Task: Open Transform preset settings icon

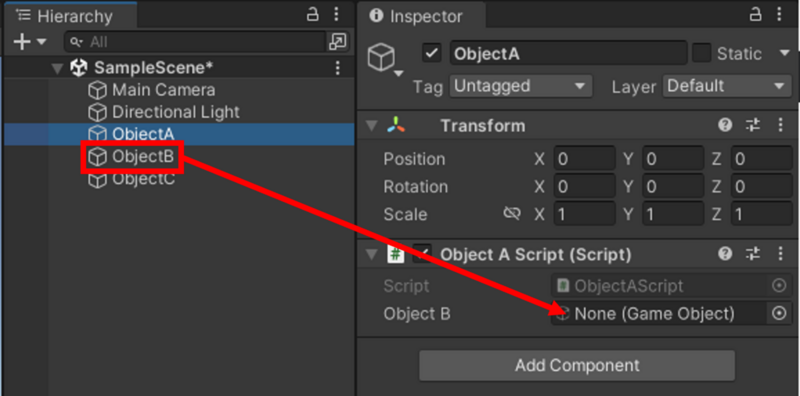Action: (x=753, y=125)
